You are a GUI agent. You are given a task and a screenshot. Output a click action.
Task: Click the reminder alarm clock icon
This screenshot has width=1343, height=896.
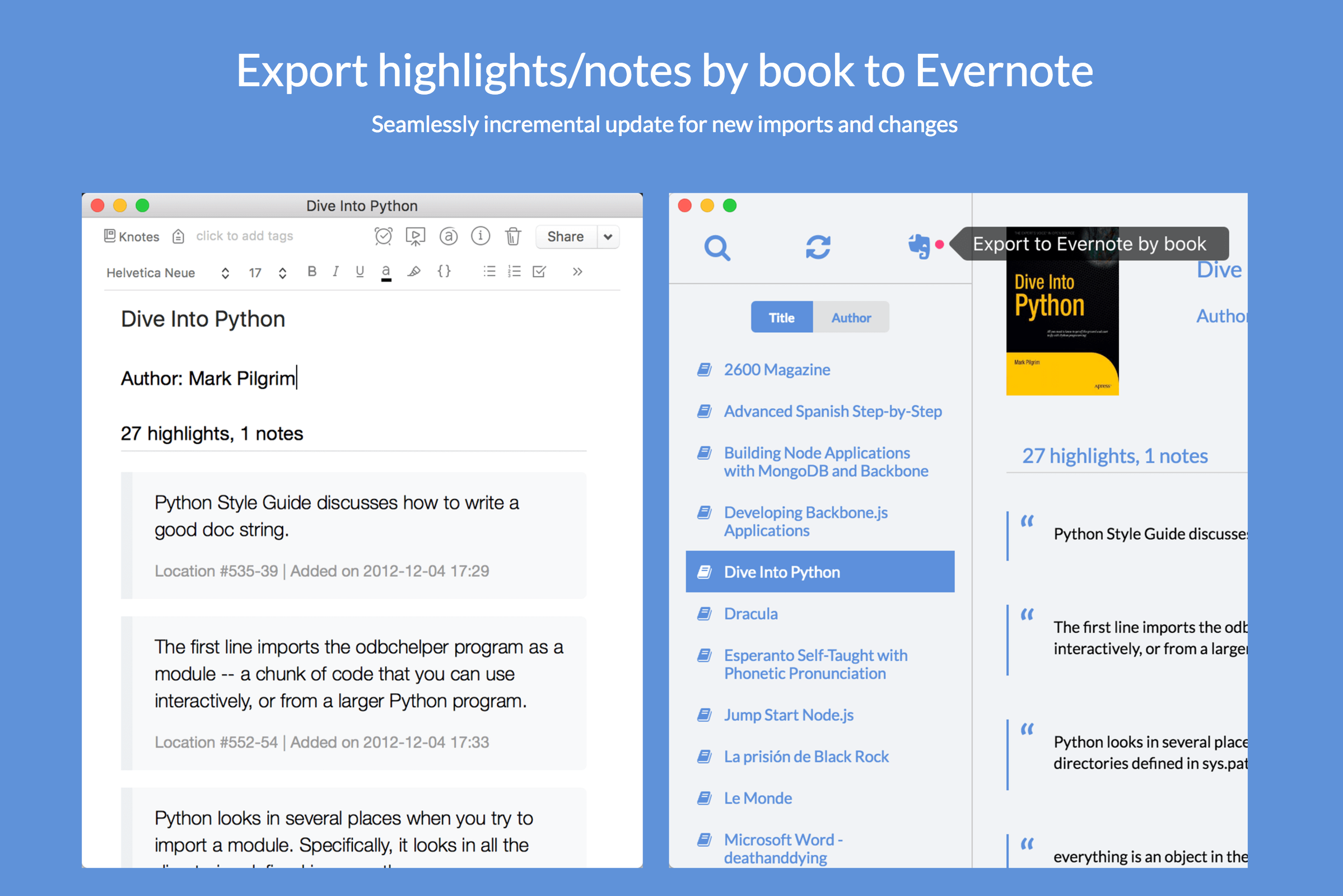pos(384,236)
